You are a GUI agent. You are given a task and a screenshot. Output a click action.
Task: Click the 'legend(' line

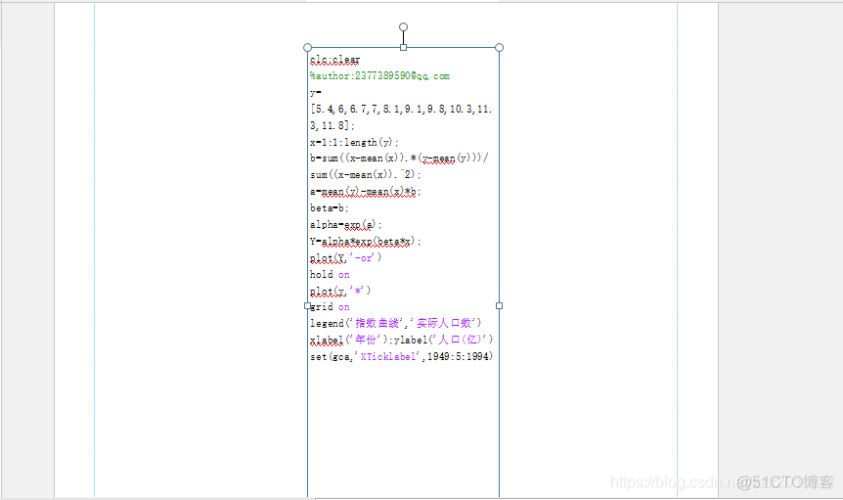396,323
